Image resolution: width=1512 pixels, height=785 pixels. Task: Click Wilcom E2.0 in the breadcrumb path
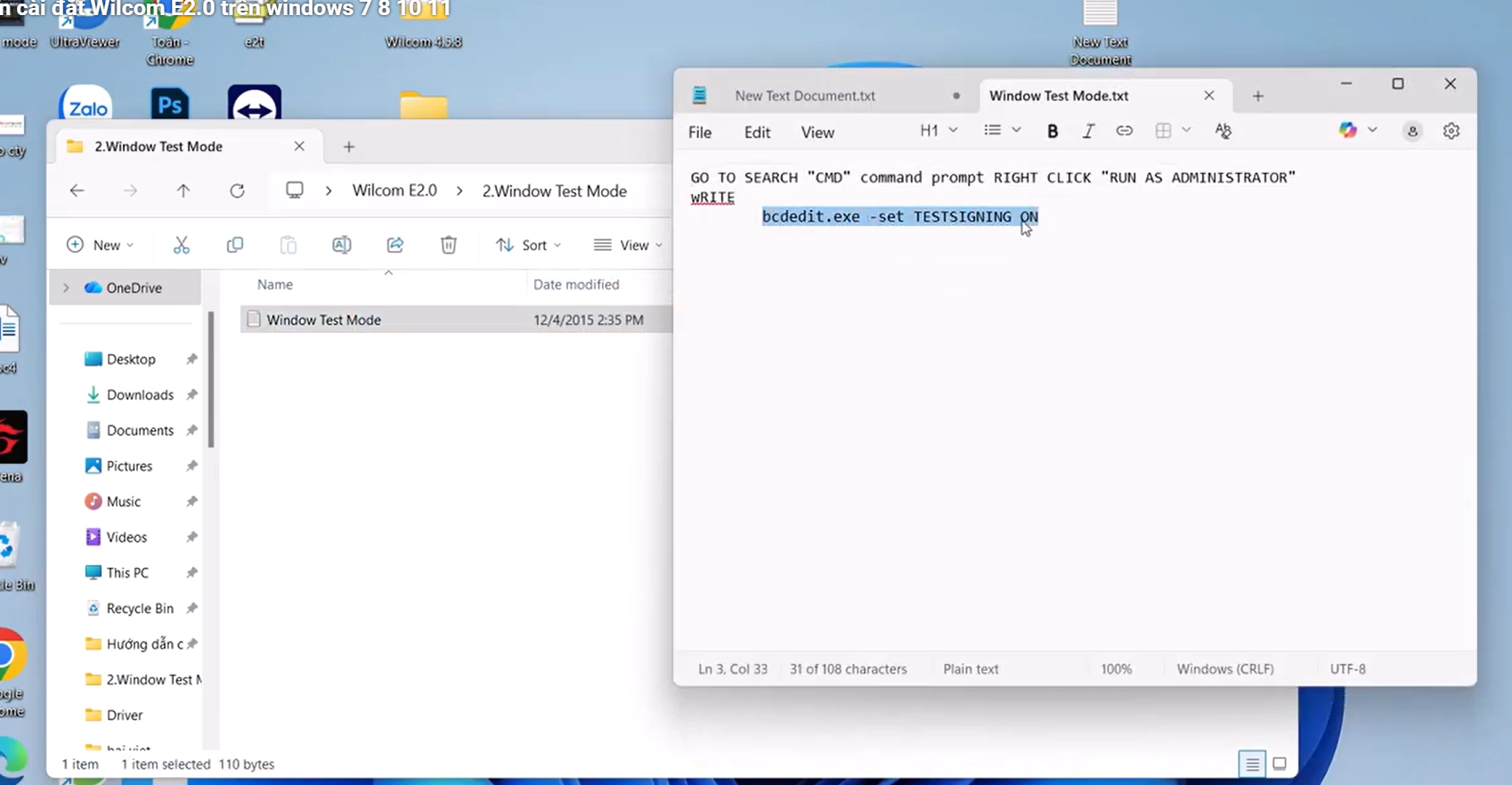394,190
